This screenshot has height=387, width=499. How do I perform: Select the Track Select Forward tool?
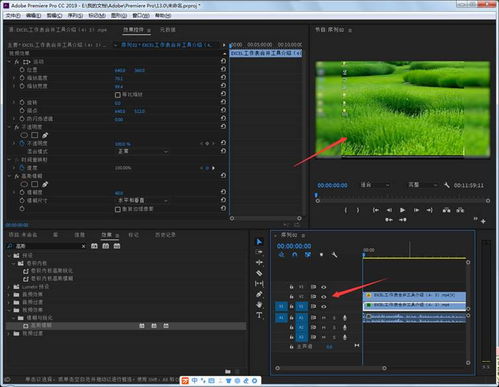tap(259, 252)
